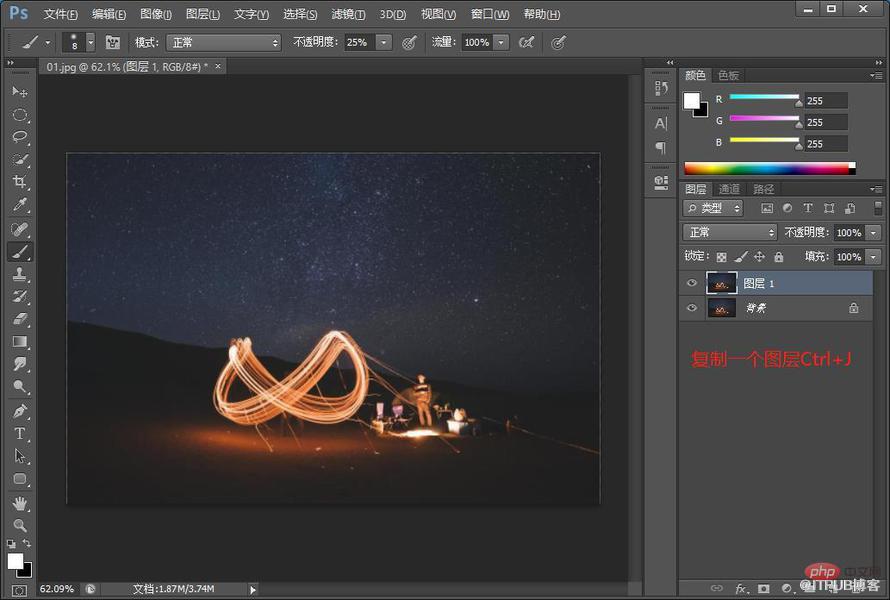Toggle lock all padlock in Layers panel
This screenshot has height=600, width=890.
point(779,257)
